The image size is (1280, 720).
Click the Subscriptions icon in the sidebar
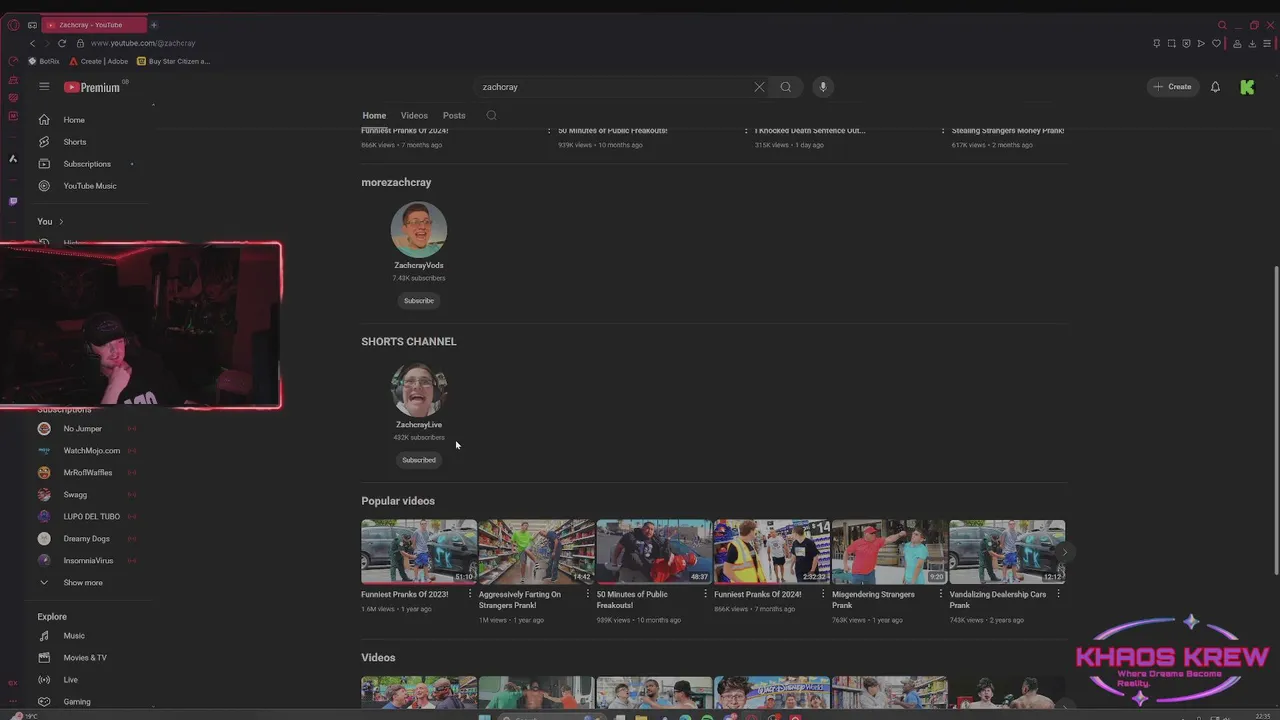44,164
